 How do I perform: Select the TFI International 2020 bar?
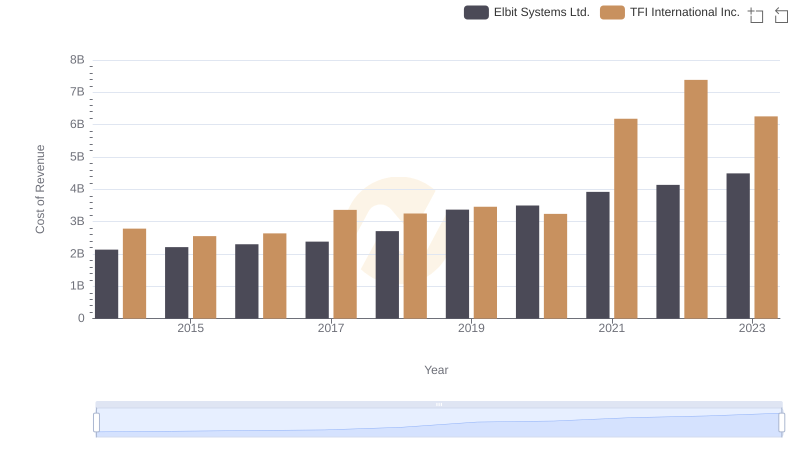556,266
